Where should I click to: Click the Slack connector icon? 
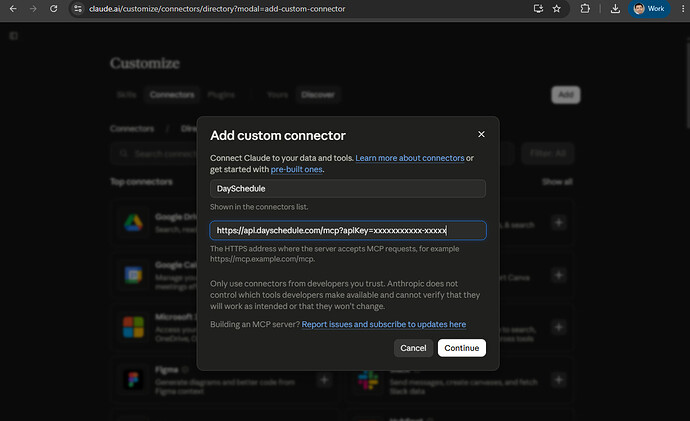(x=368, y=380)
